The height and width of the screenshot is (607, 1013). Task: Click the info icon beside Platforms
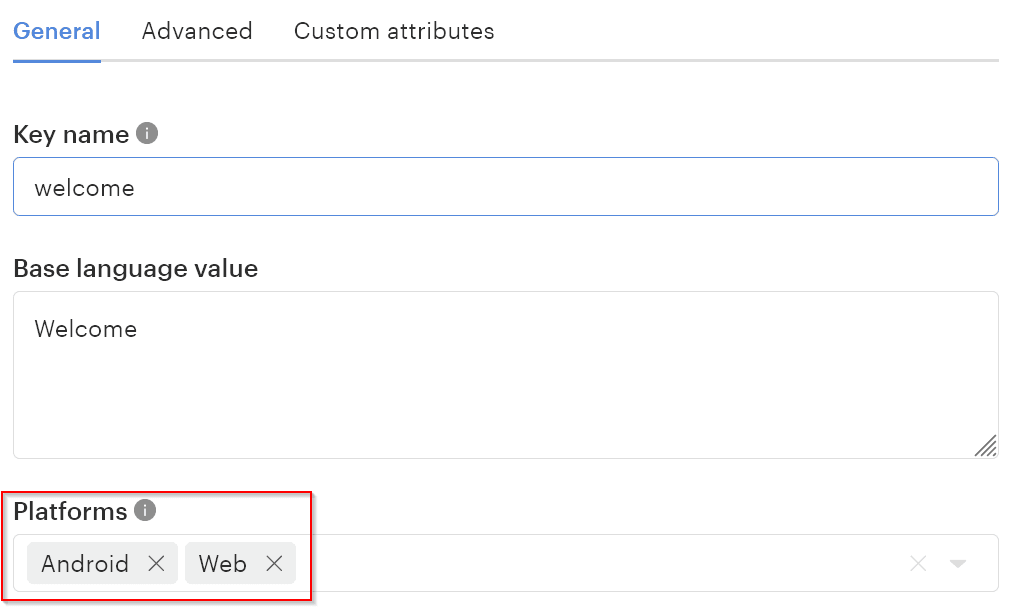[145, 511]
